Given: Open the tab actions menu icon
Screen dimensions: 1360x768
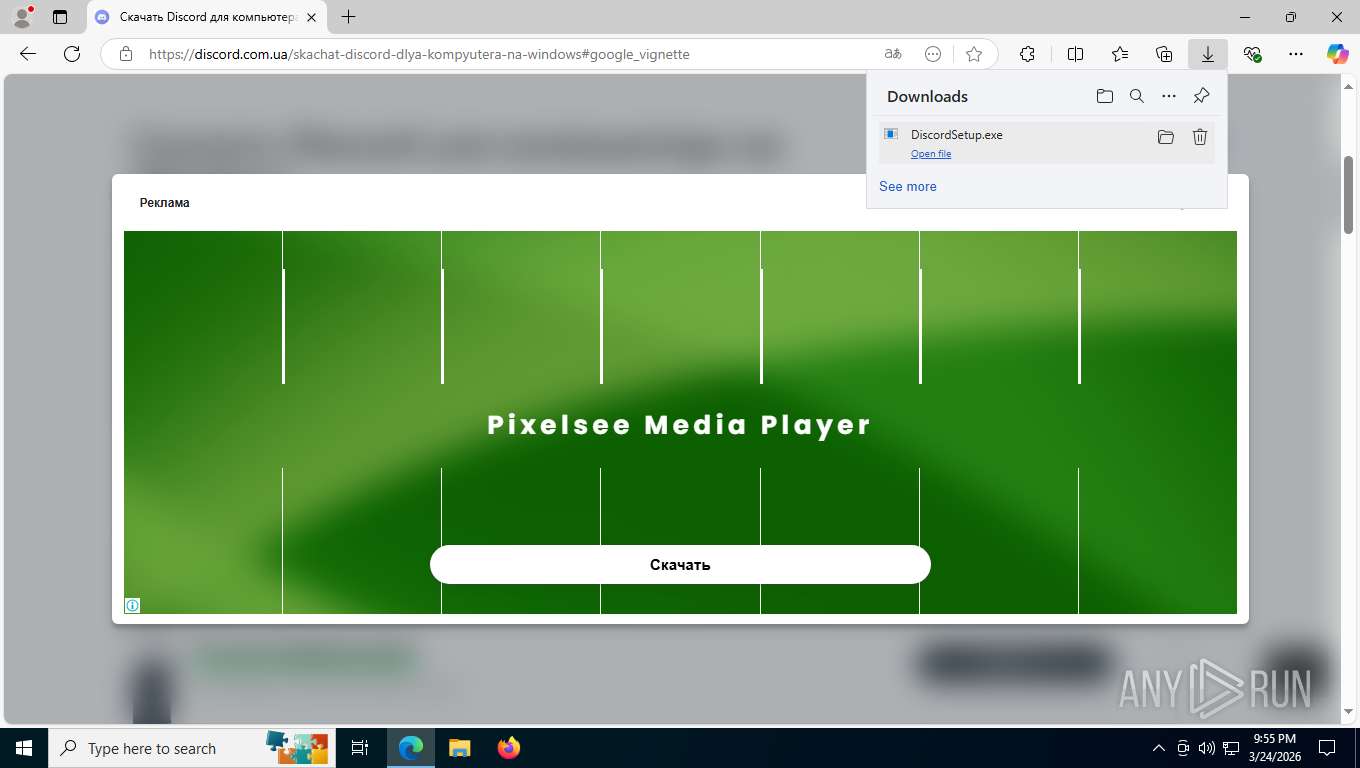Looking at the screenshot, I should (60, 17).
